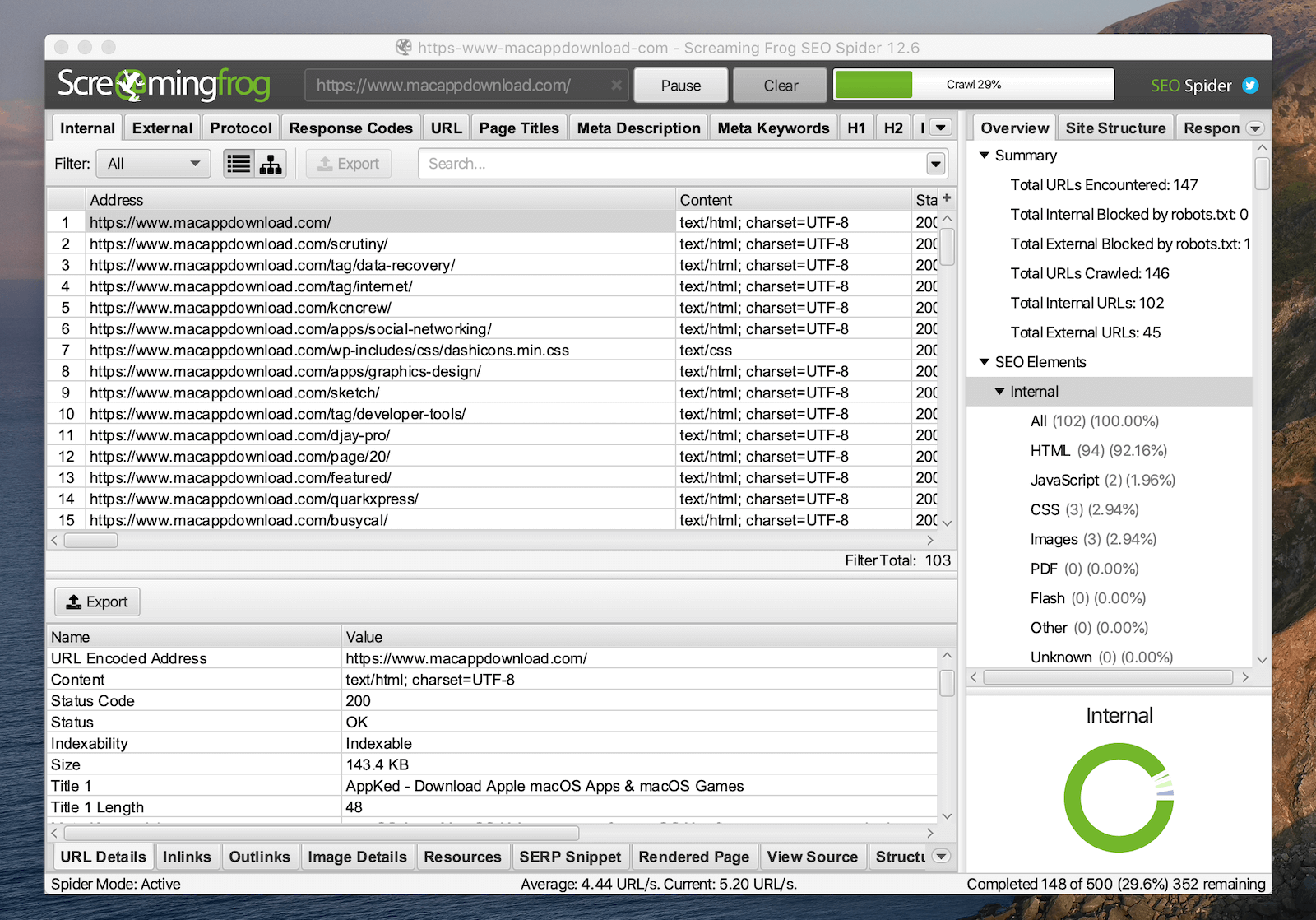
Task: Switch to the H2 tab
Action: click(893, 128)
